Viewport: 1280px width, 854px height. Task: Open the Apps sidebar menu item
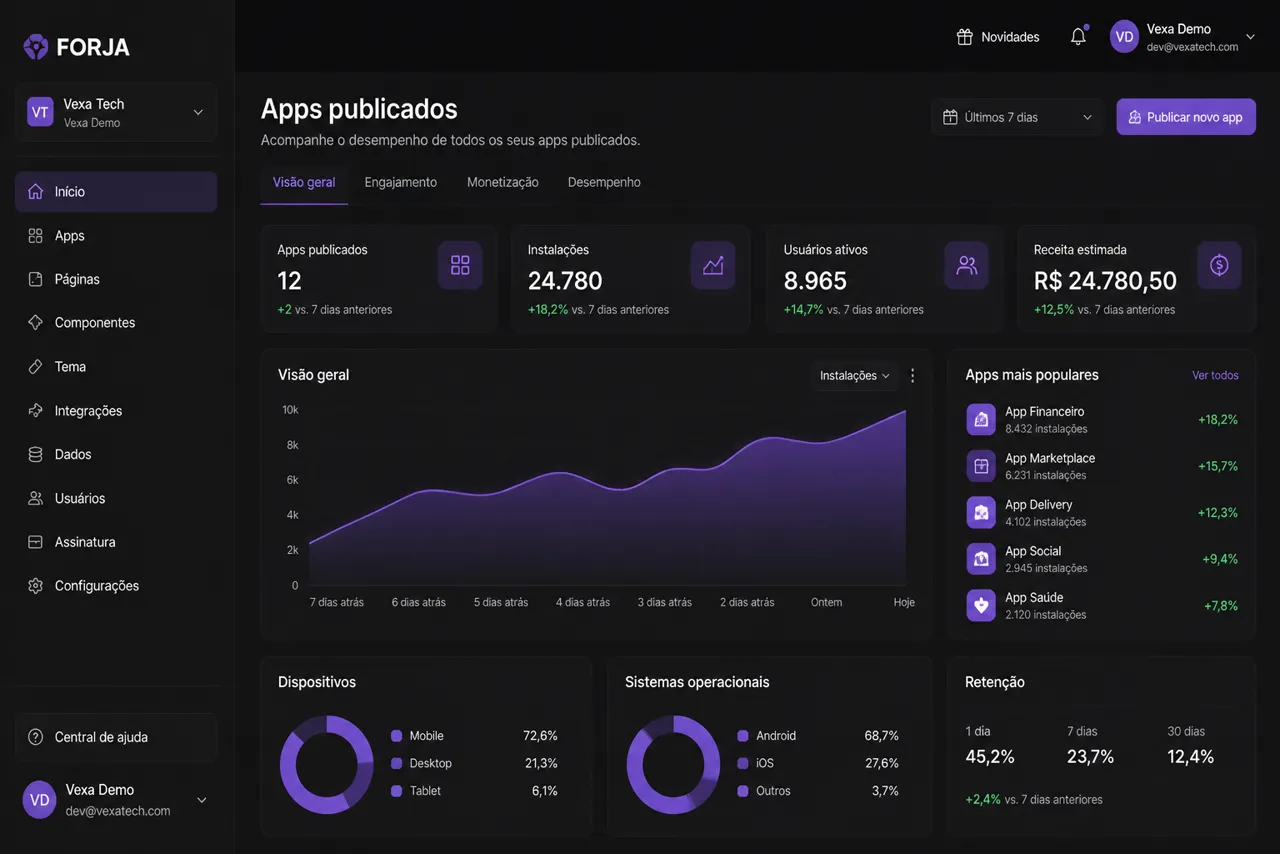coord(116,236)
